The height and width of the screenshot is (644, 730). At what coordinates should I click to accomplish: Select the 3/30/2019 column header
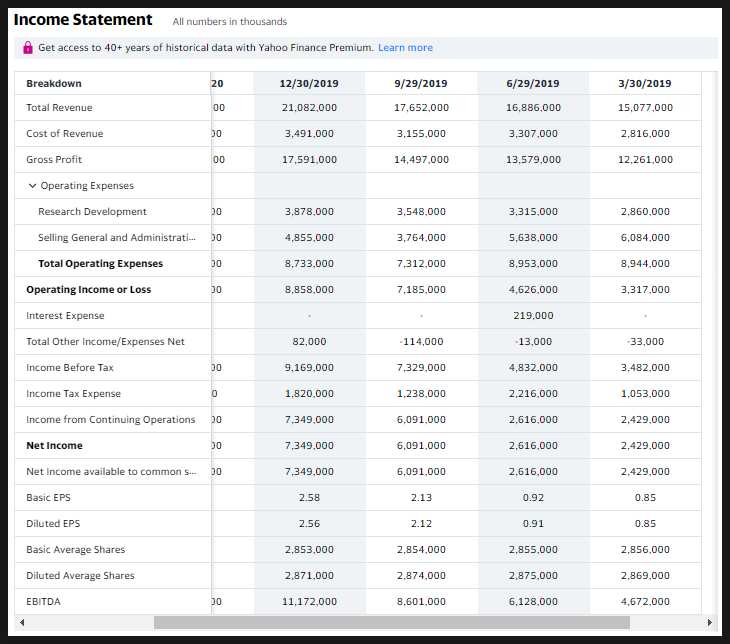(x=645, y=83)
